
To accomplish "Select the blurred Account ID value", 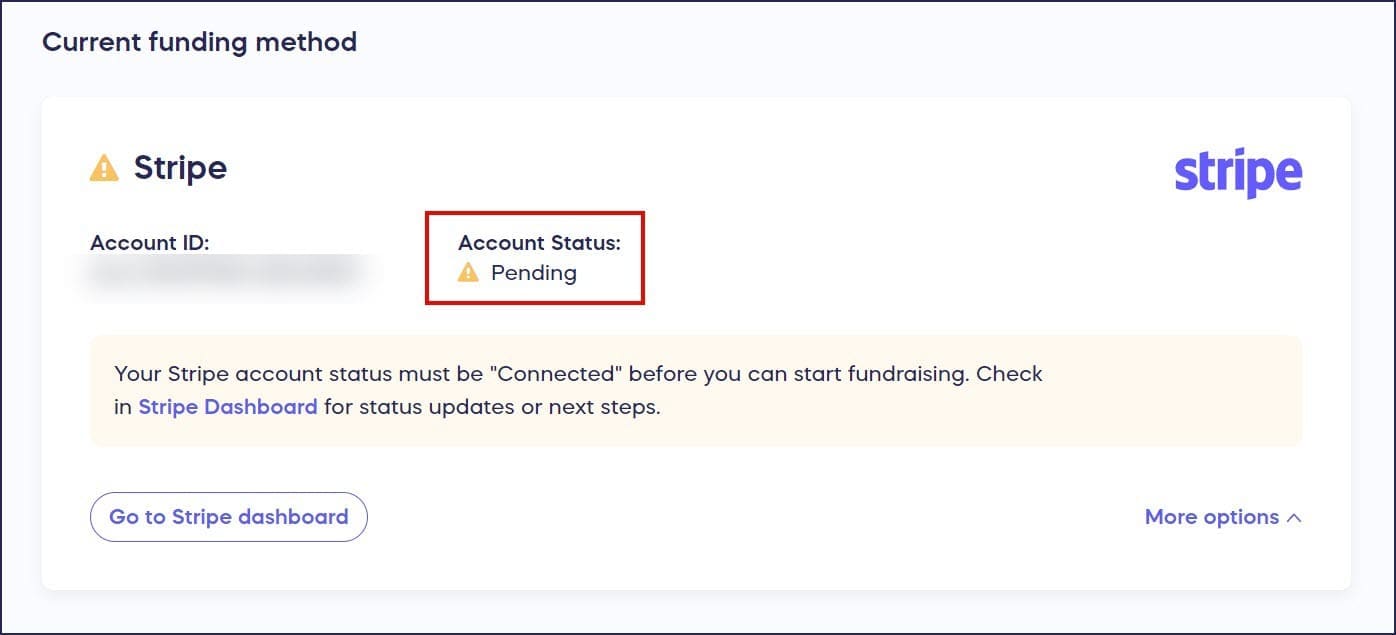I will click(225, 273).
